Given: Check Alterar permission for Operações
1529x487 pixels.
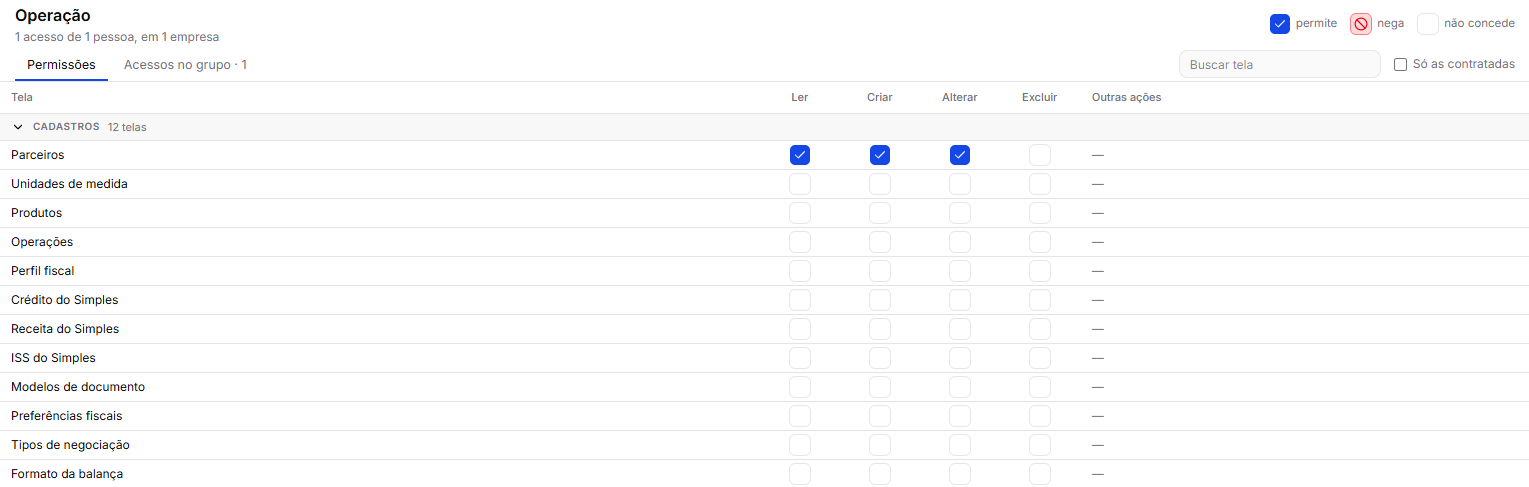Looking at the screenshot, I should pyautogui.click(x=960, y=242).
